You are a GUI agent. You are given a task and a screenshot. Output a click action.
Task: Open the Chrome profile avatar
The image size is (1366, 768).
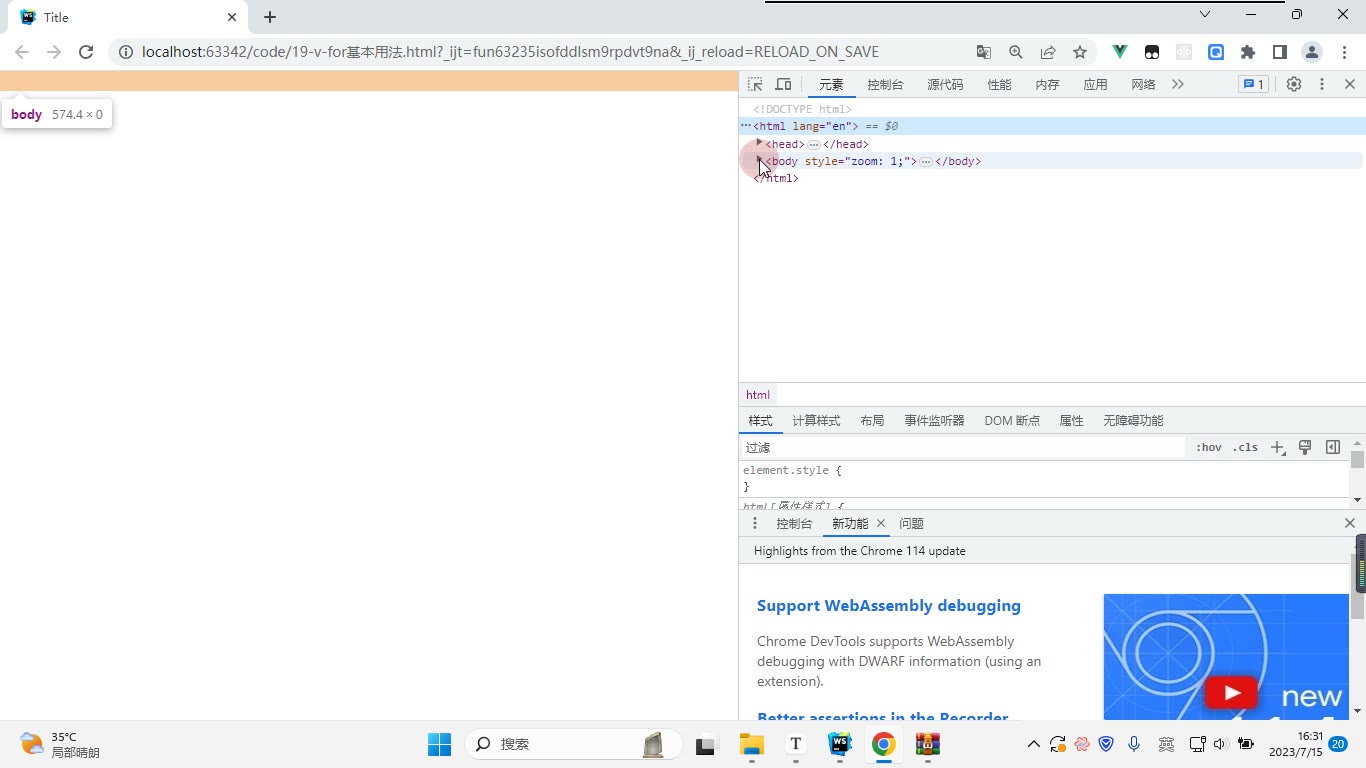click(1312, 52)
